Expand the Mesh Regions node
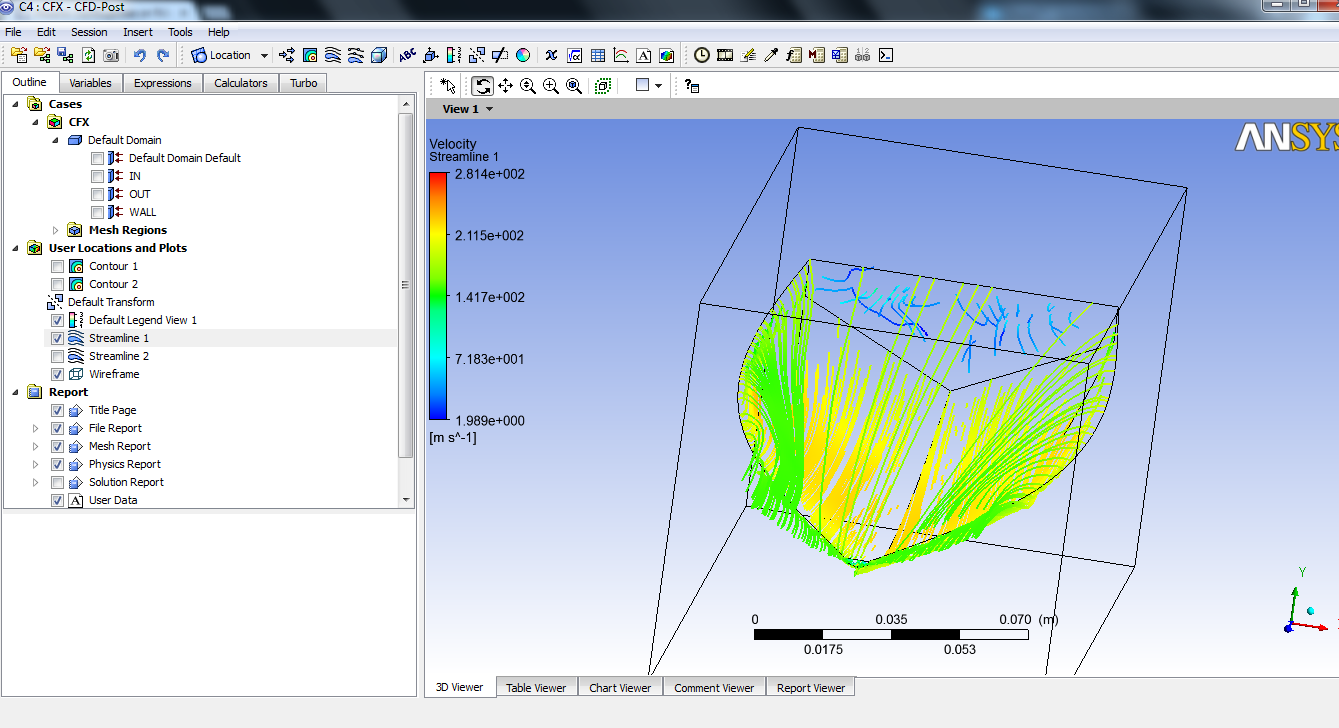Image resolution: width=1339 pixels, height=728 pixels. point(56,230)
